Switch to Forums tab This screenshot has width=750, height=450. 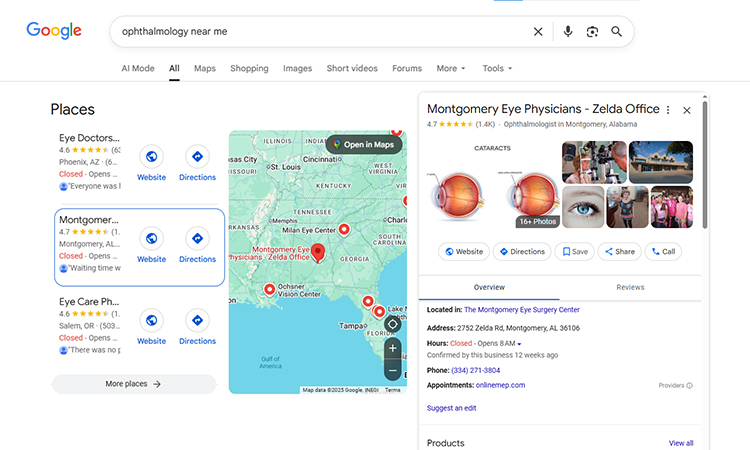[407, 68]
